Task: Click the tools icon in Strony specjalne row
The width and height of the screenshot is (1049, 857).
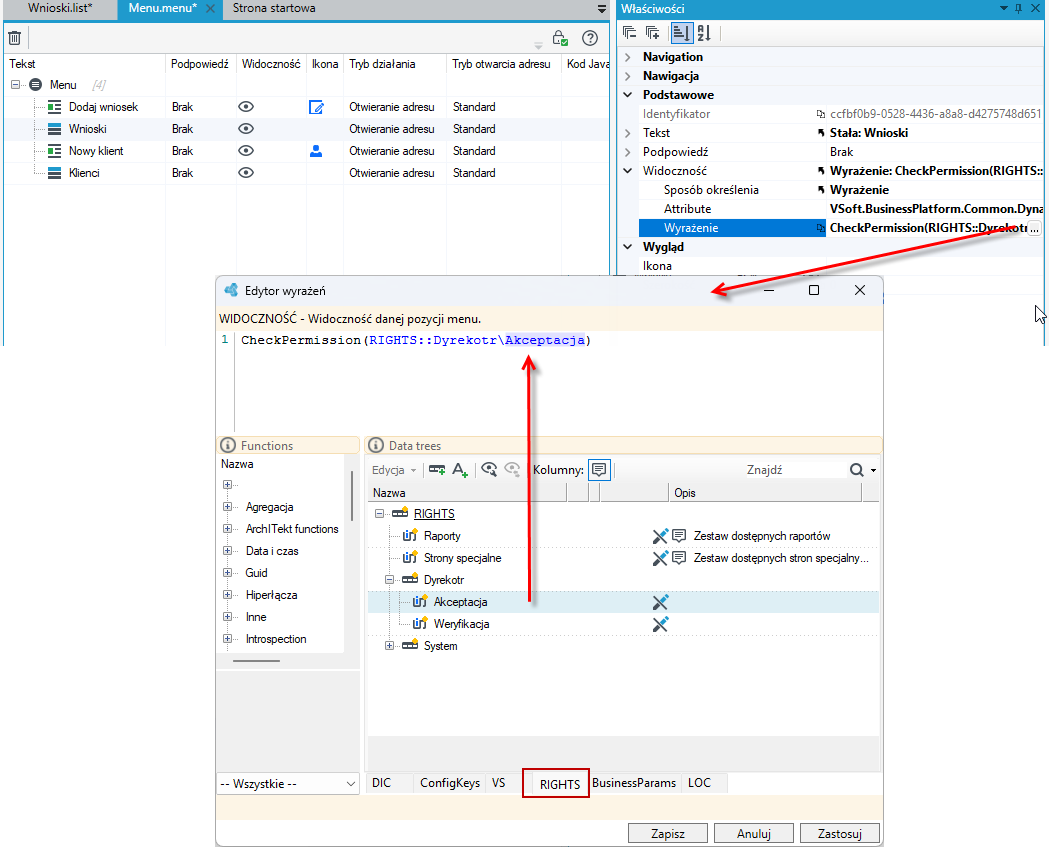Action: point(660,558)
